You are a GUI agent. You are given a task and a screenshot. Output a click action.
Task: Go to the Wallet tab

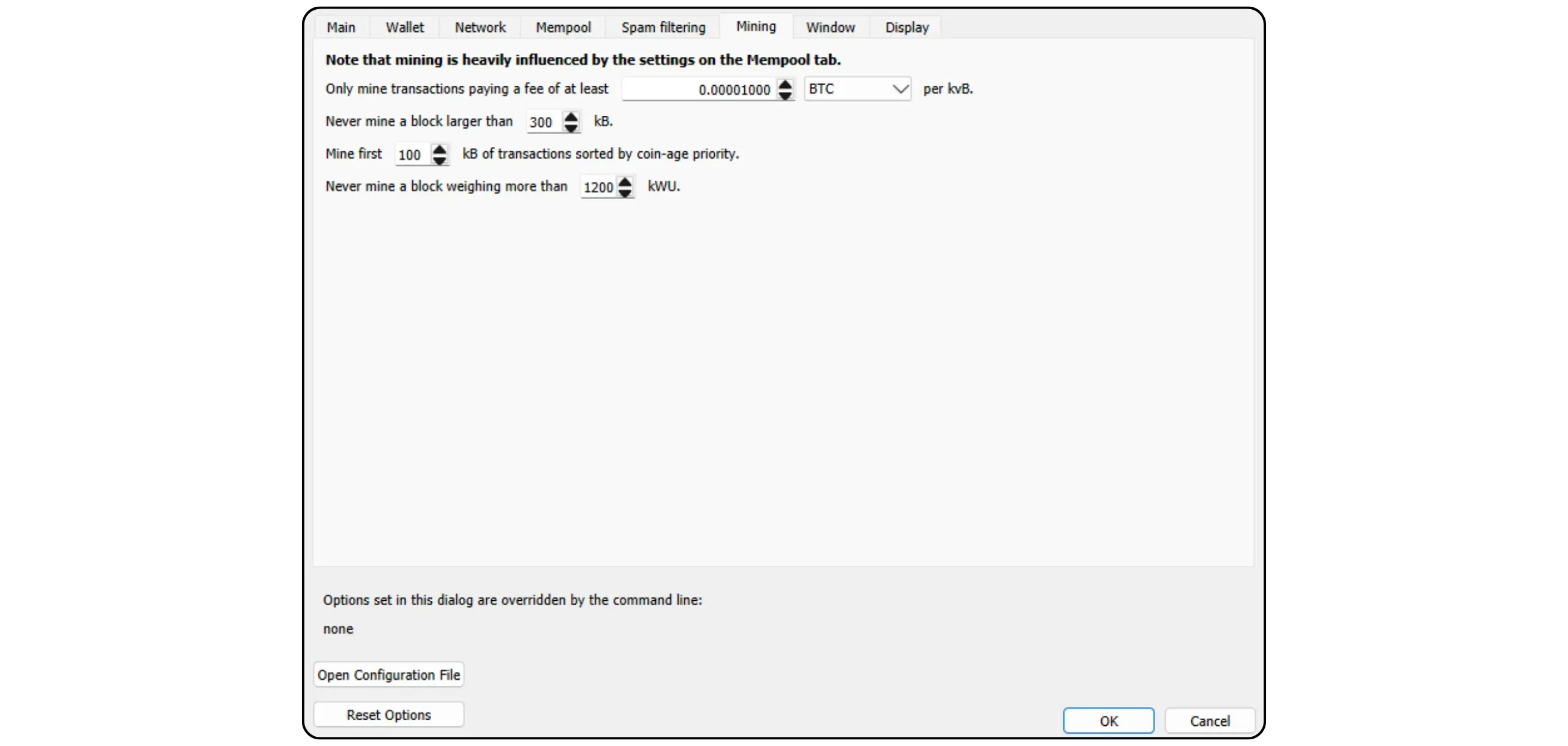(404, 28)
